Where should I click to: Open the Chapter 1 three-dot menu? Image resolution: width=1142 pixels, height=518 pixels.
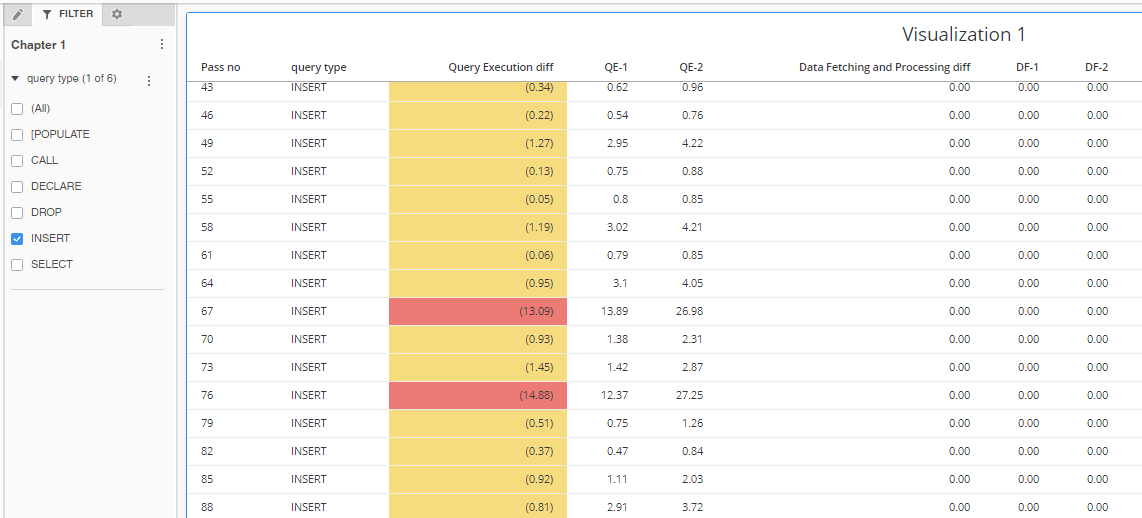(162, 45)
